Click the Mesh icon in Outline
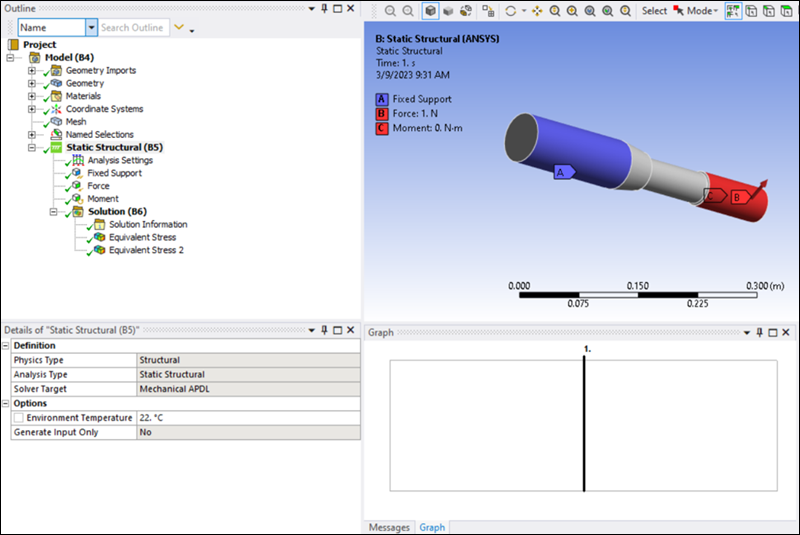The height and width of the screenshot is (535, 800). (x=56, y=122)
